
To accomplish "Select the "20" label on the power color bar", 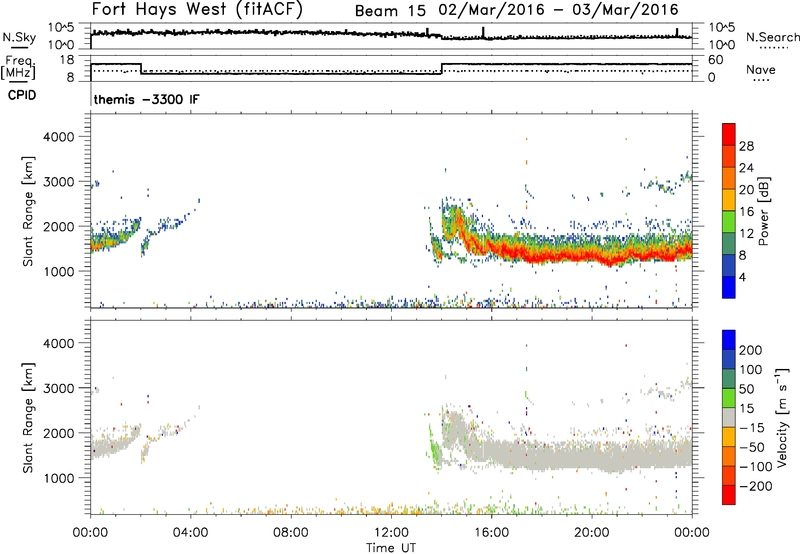I will coord(746,190).
